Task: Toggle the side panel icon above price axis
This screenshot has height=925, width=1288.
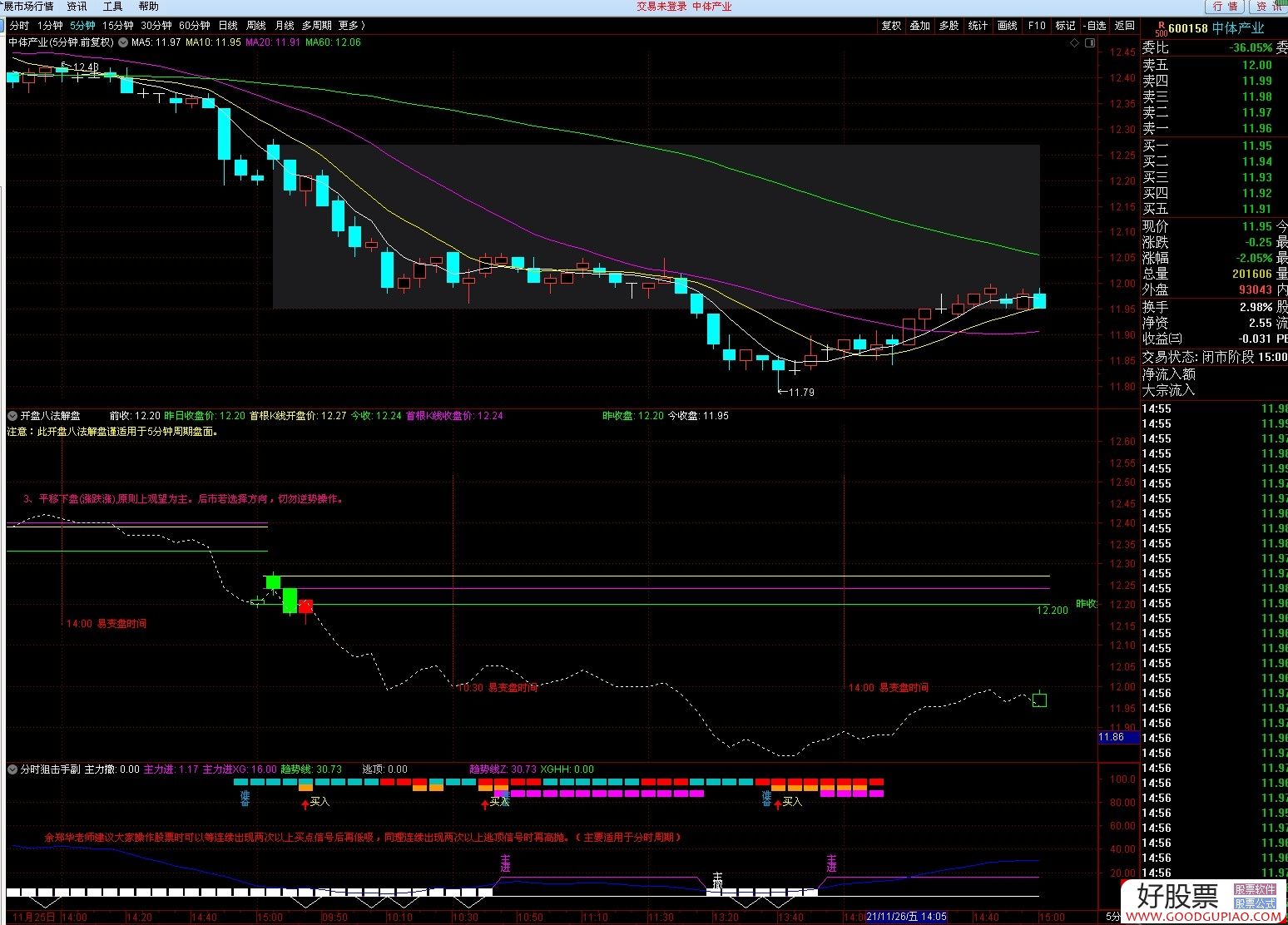Action: click(x=1091, y=42)
